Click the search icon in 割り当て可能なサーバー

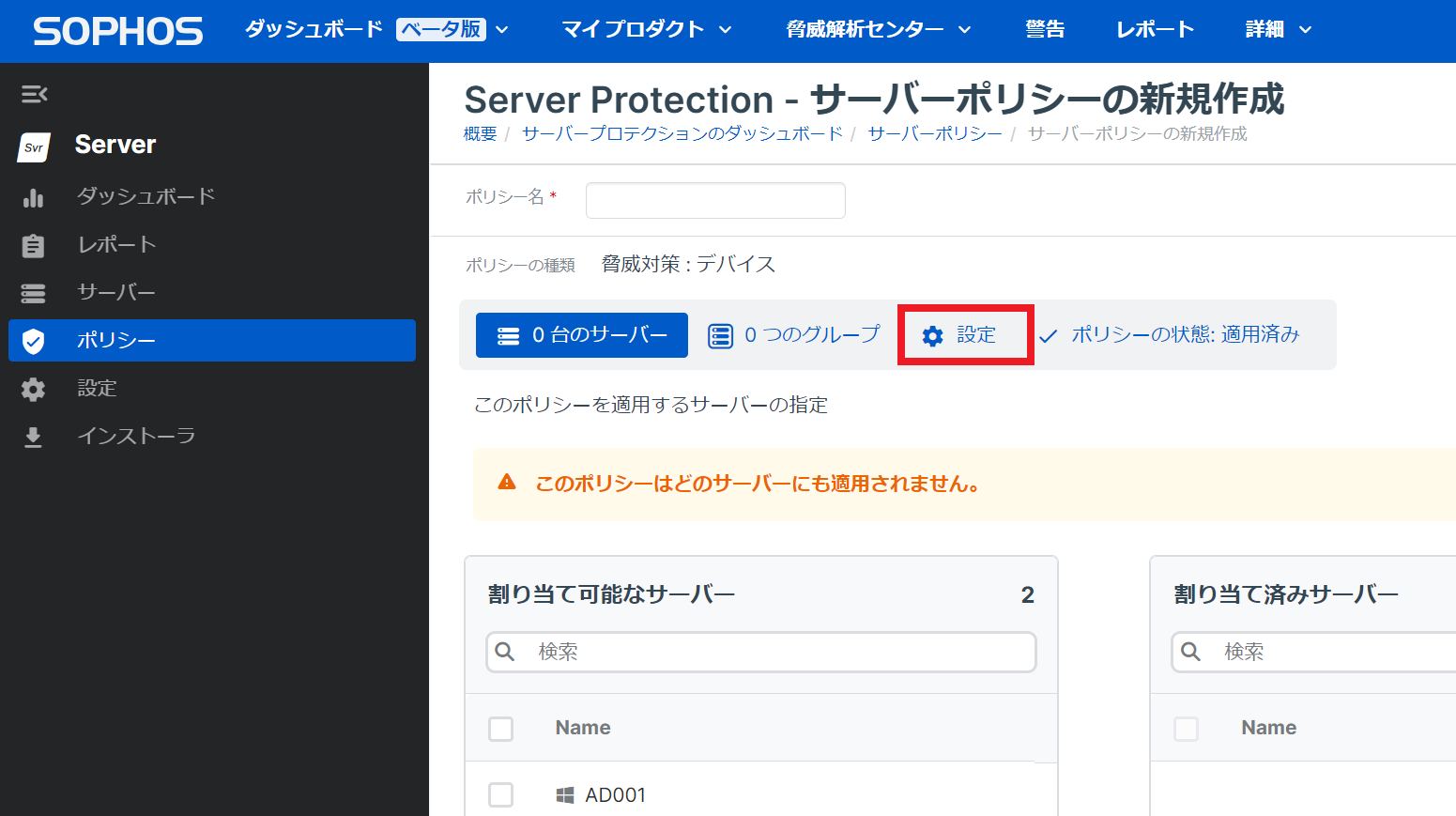505,652
